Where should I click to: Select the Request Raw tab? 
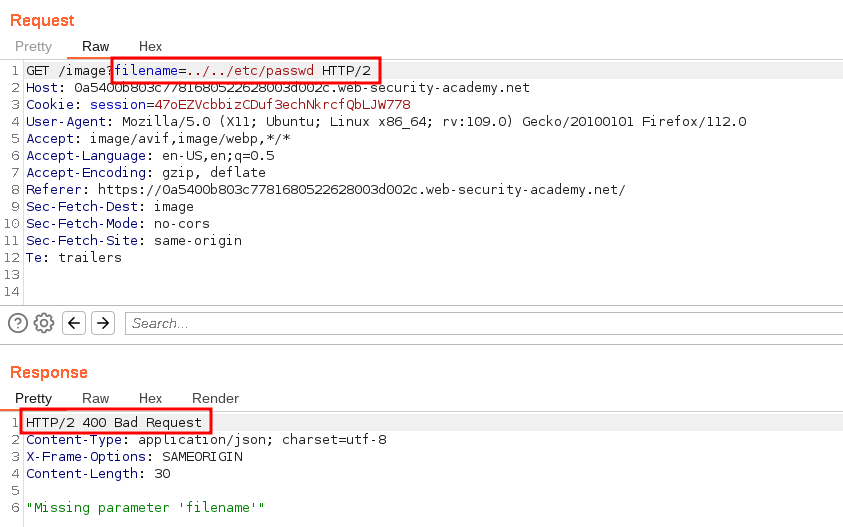[x=95, y=46]
